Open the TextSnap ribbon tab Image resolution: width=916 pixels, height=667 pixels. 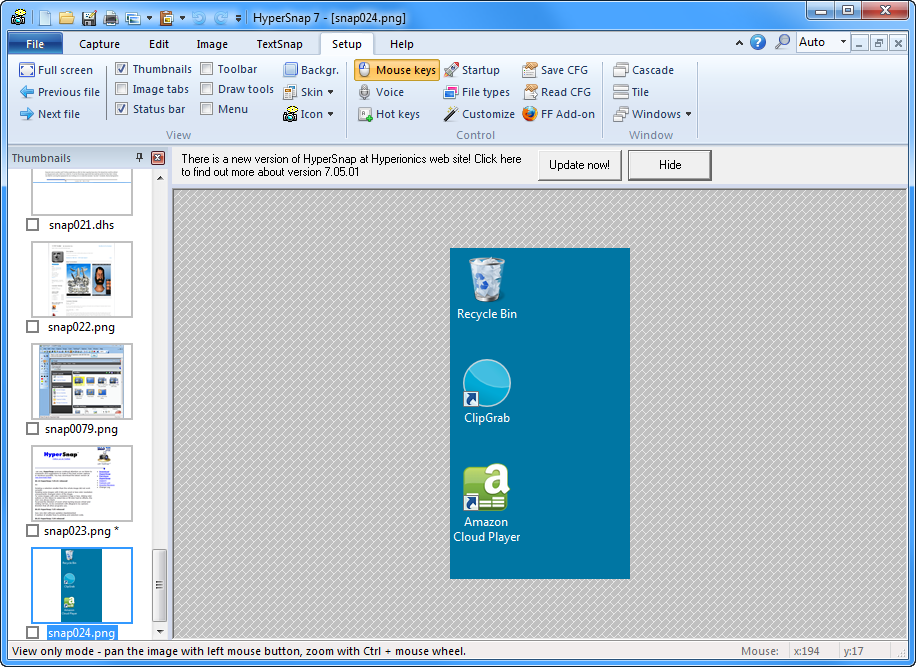tap(279, 44)
